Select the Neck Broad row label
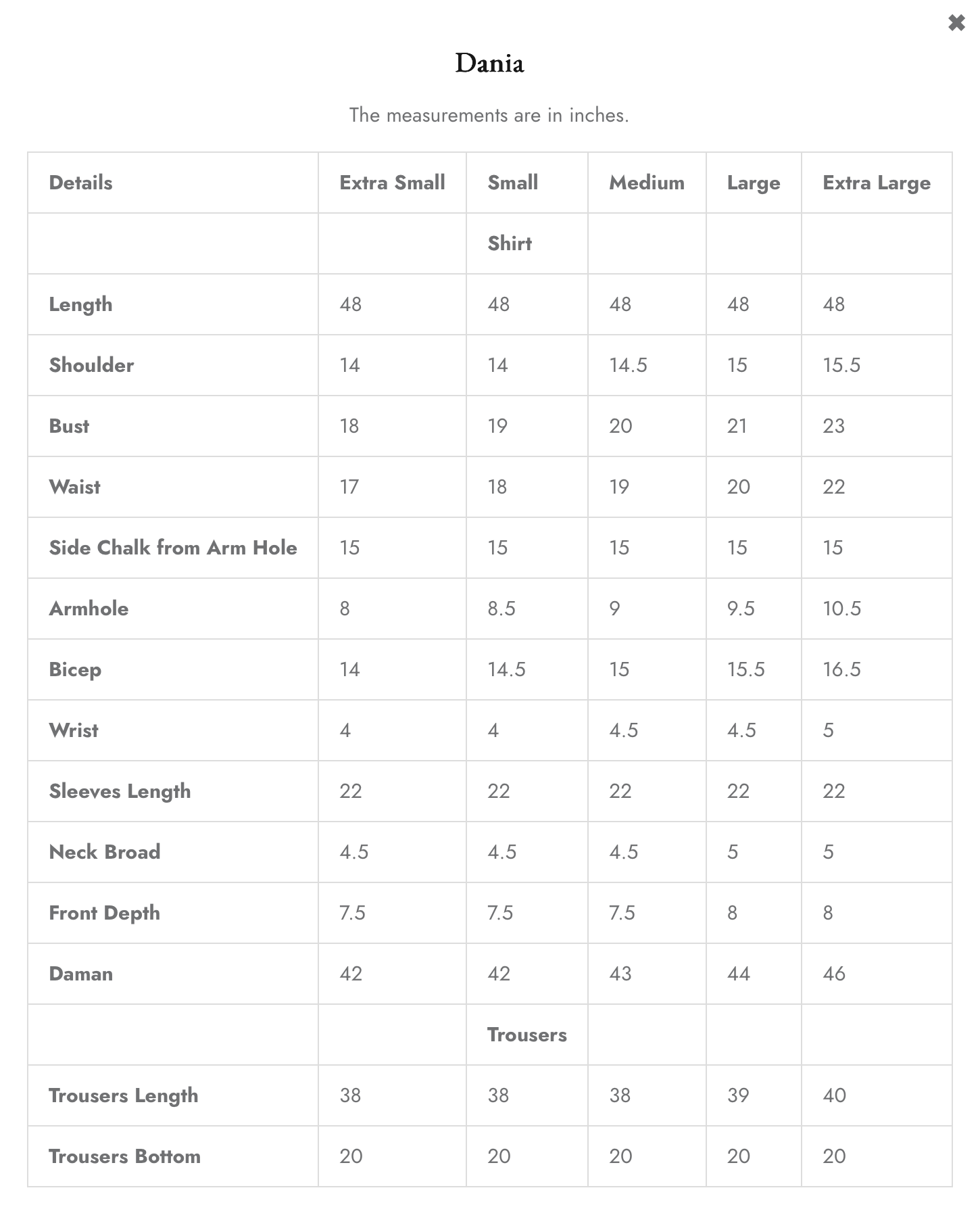980x1232 pixels. (x=105, y=852)
